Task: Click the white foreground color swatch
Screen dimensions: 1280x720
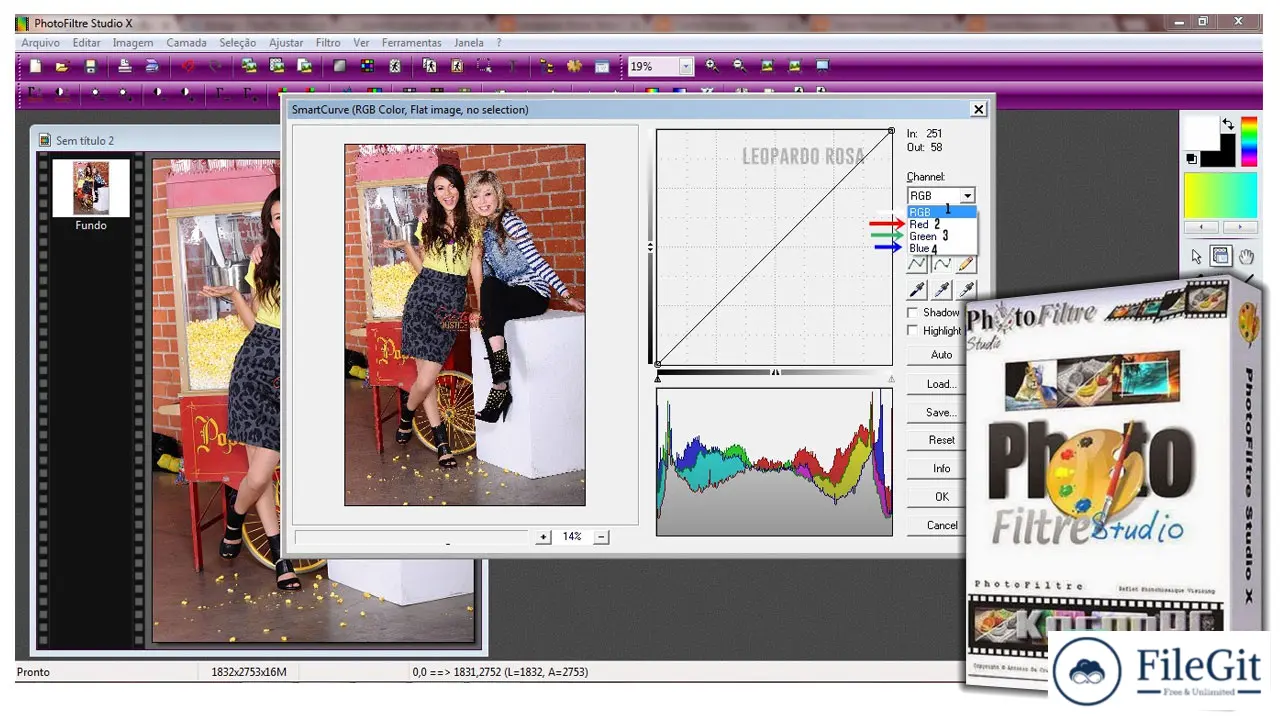Action: coord(1200,131)
